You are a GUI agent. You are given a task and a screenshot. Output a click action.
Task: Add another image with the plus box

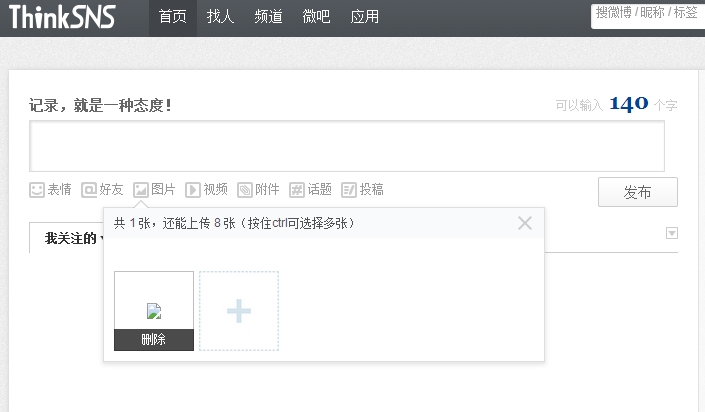coord(239,311)
